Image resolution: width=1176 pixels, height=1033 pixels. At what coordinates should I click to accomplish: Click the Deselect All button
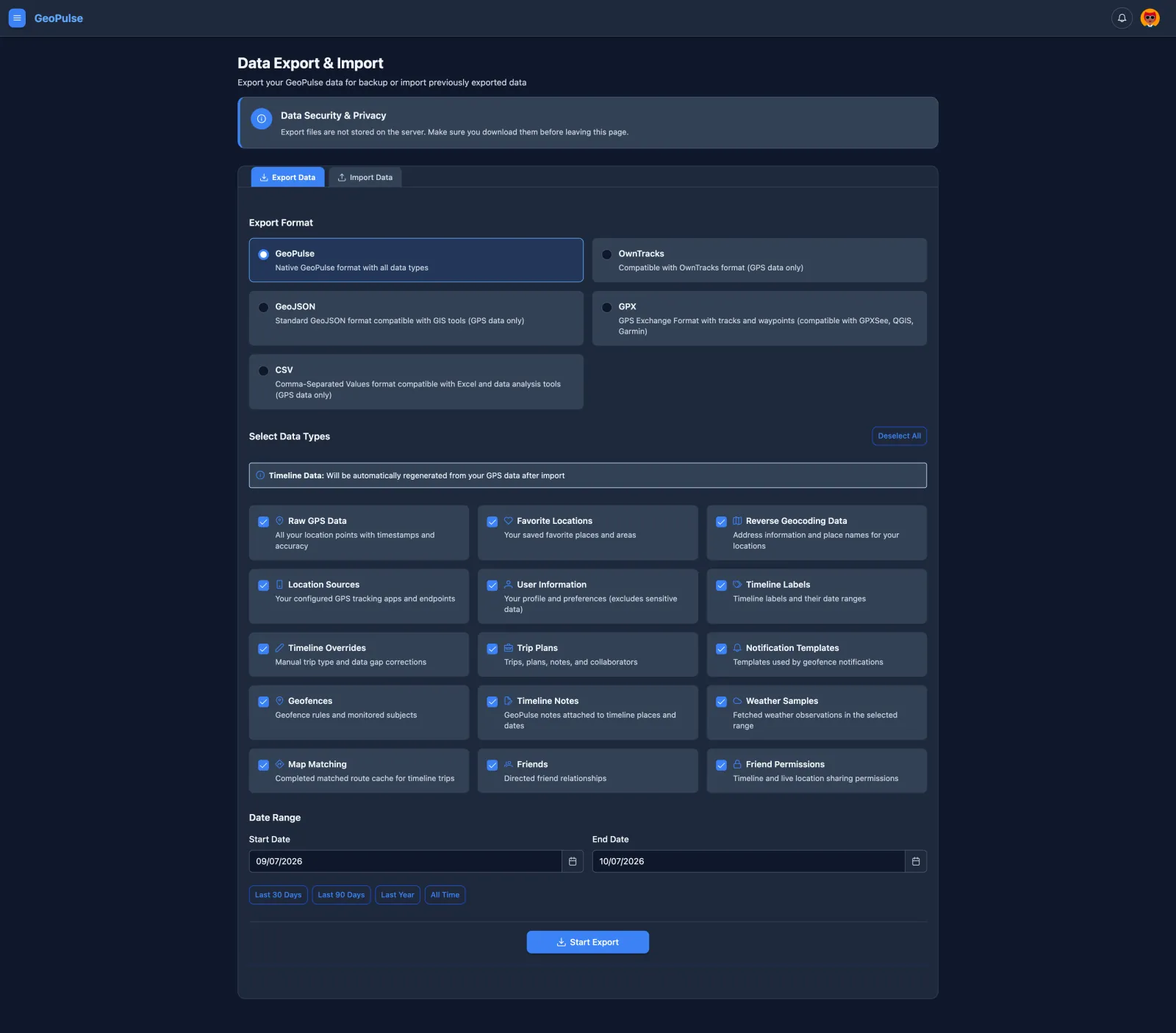[899, 436]
